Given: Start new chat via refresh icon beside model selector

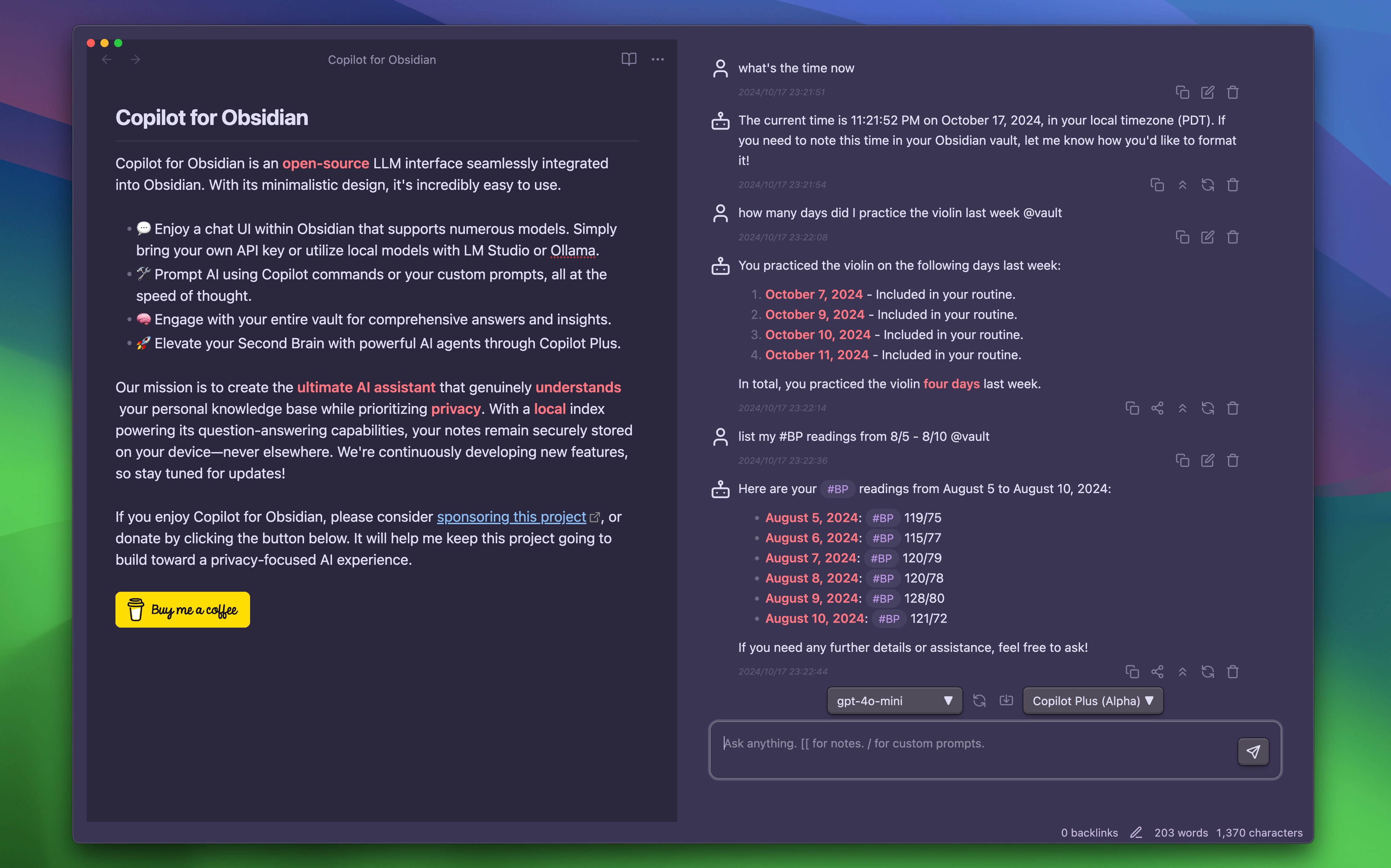Looking at the screenshot, I should 979,700.
